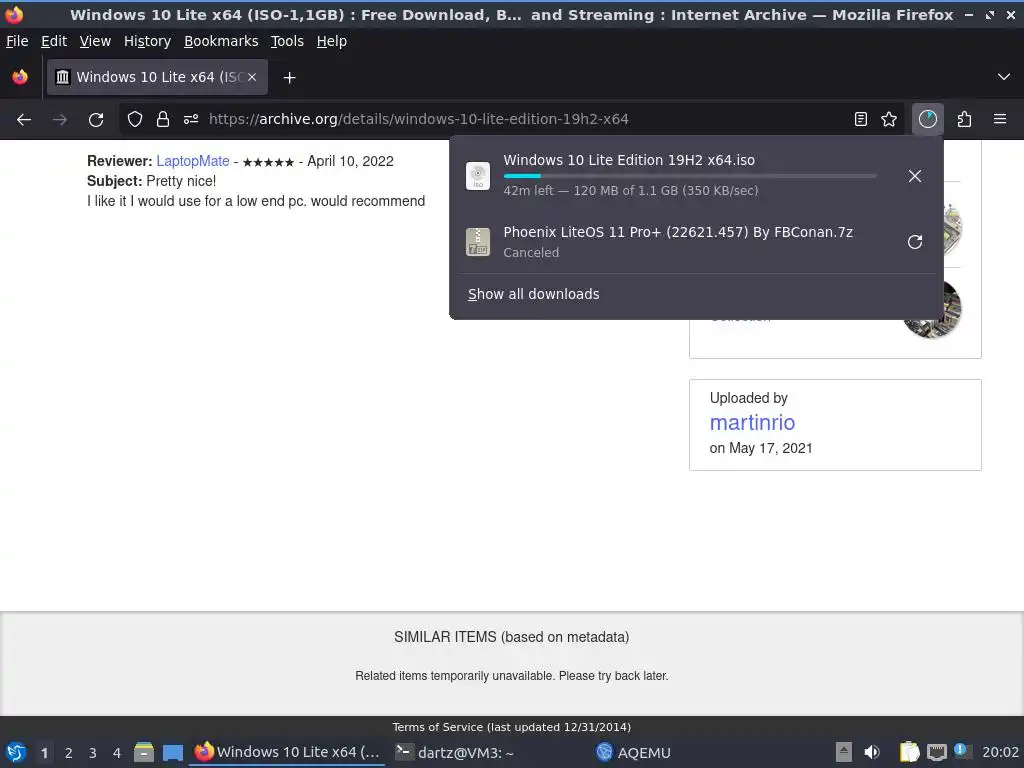Image resolution: width=1024 pixels, height=768 pixels.
Task: Select the Windows 10 Lite x64 tab
Action: tap(157, 77)
